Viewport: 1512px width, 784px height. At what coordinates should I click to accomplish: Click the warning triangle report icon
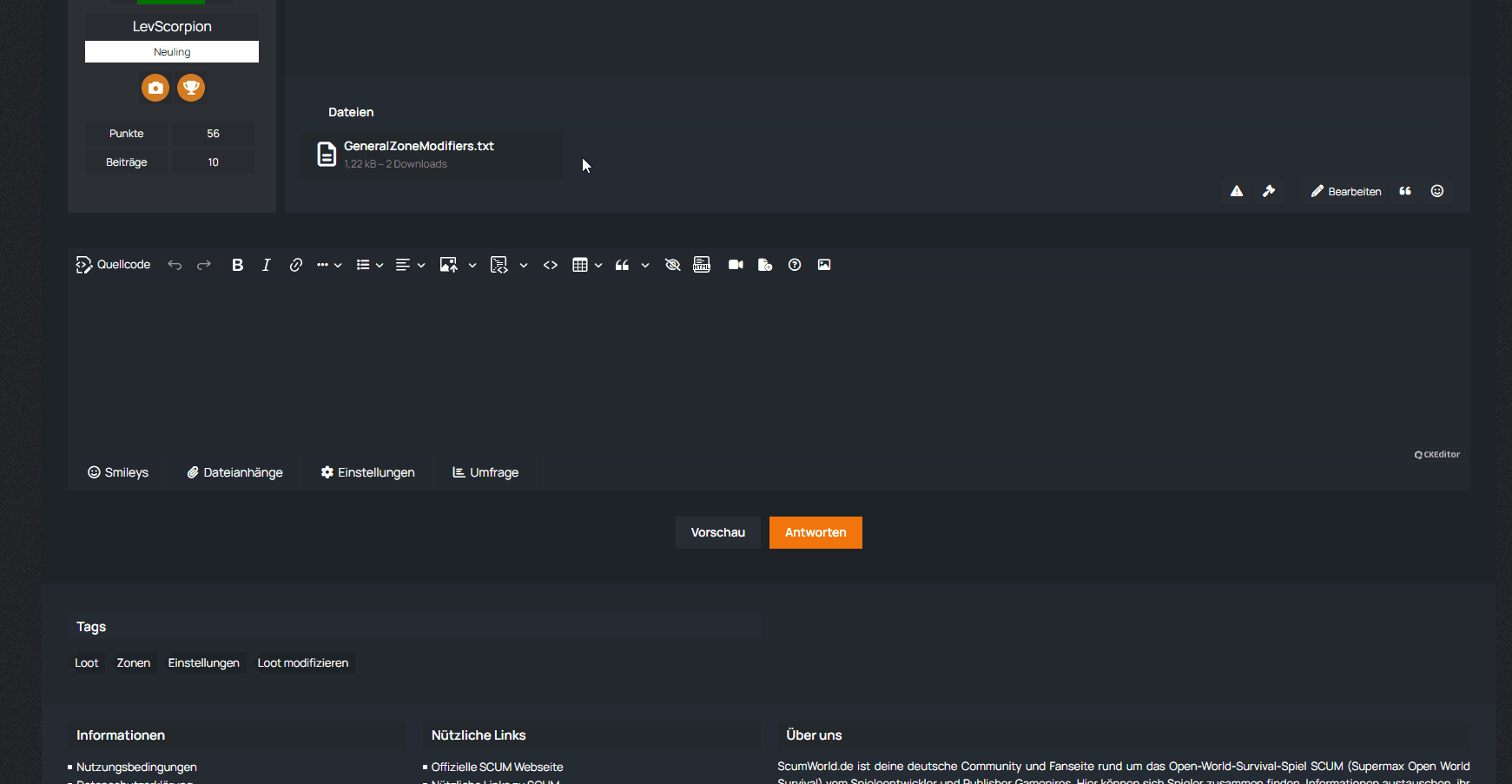pyautogui.click(x=1237, y=192)
